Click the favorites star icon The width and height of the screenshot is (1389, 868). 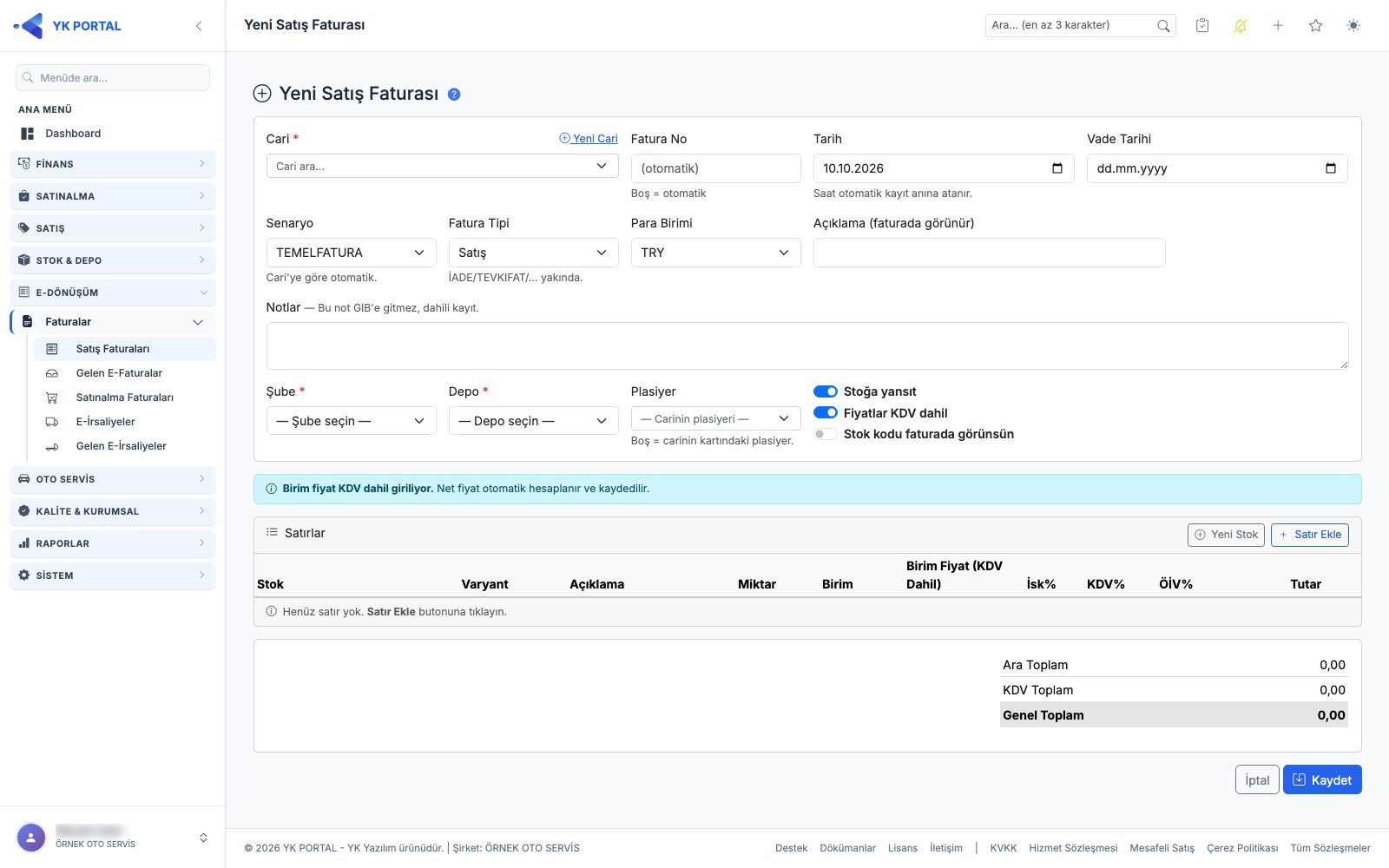coord(1316,26)
